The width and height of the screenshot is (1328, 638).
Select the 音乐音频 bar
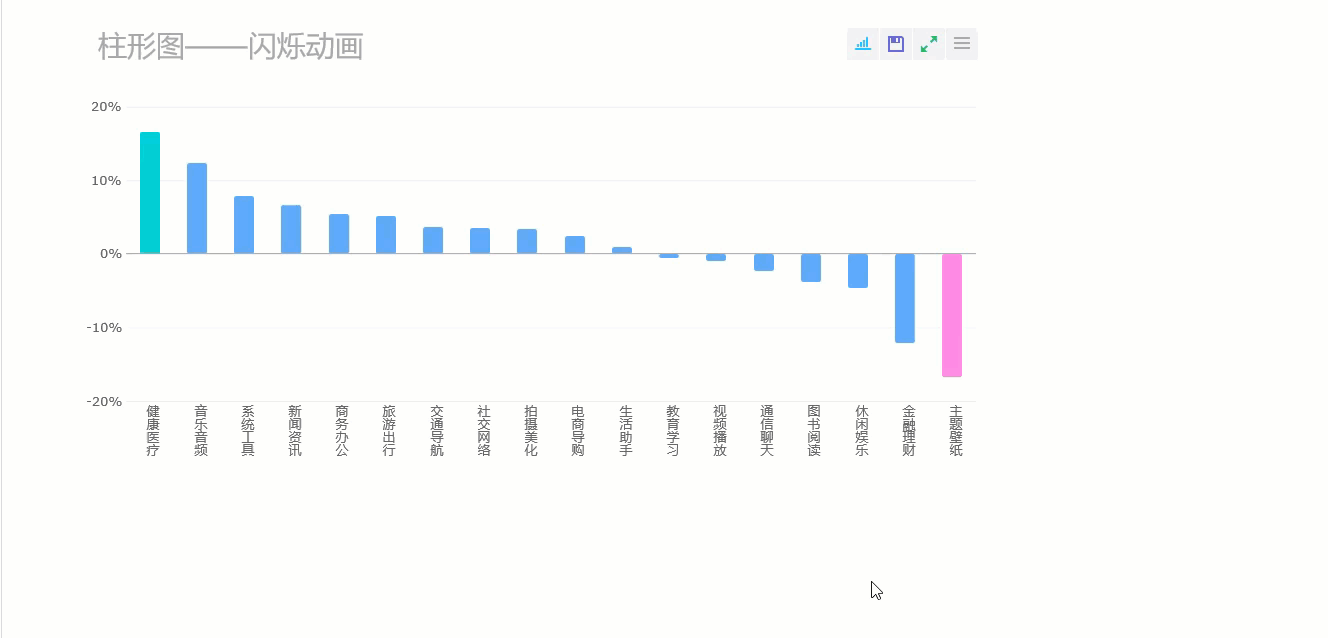coord(197,208)
